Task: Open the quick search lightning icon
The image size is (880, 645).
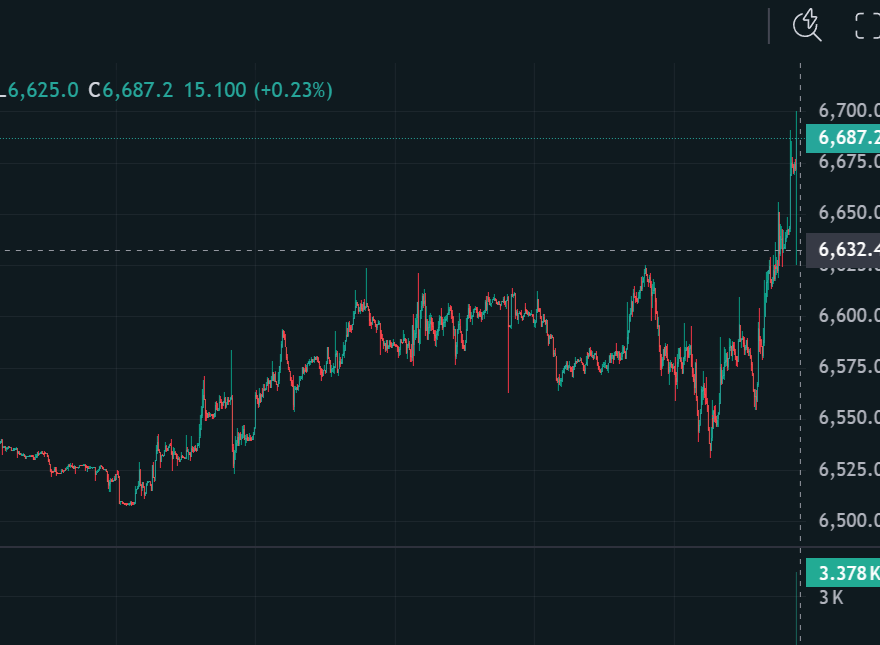Action: (807, 25)
